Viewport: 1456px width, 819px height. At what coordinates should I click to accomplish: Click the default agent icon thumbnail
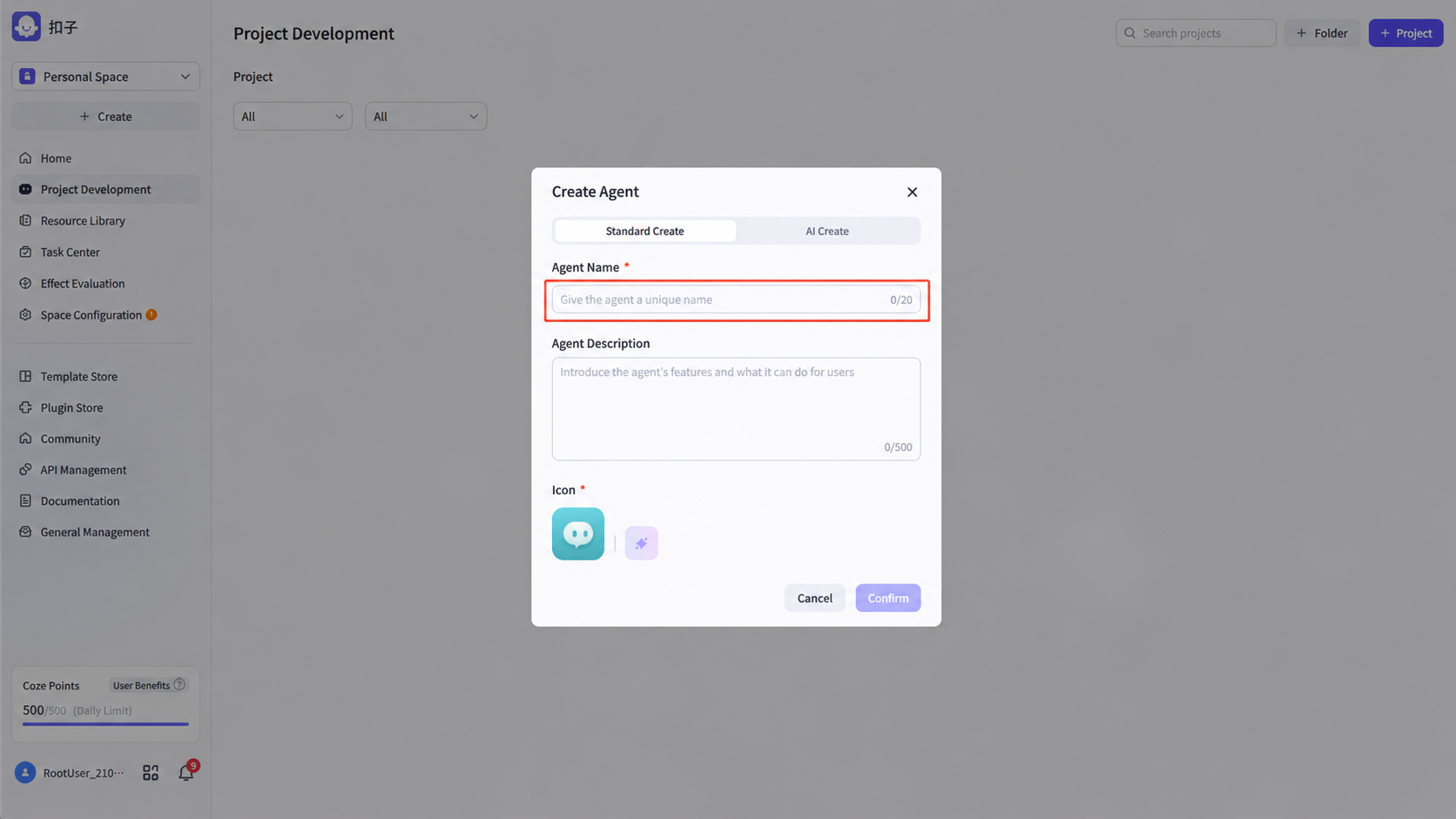point(578,534)
